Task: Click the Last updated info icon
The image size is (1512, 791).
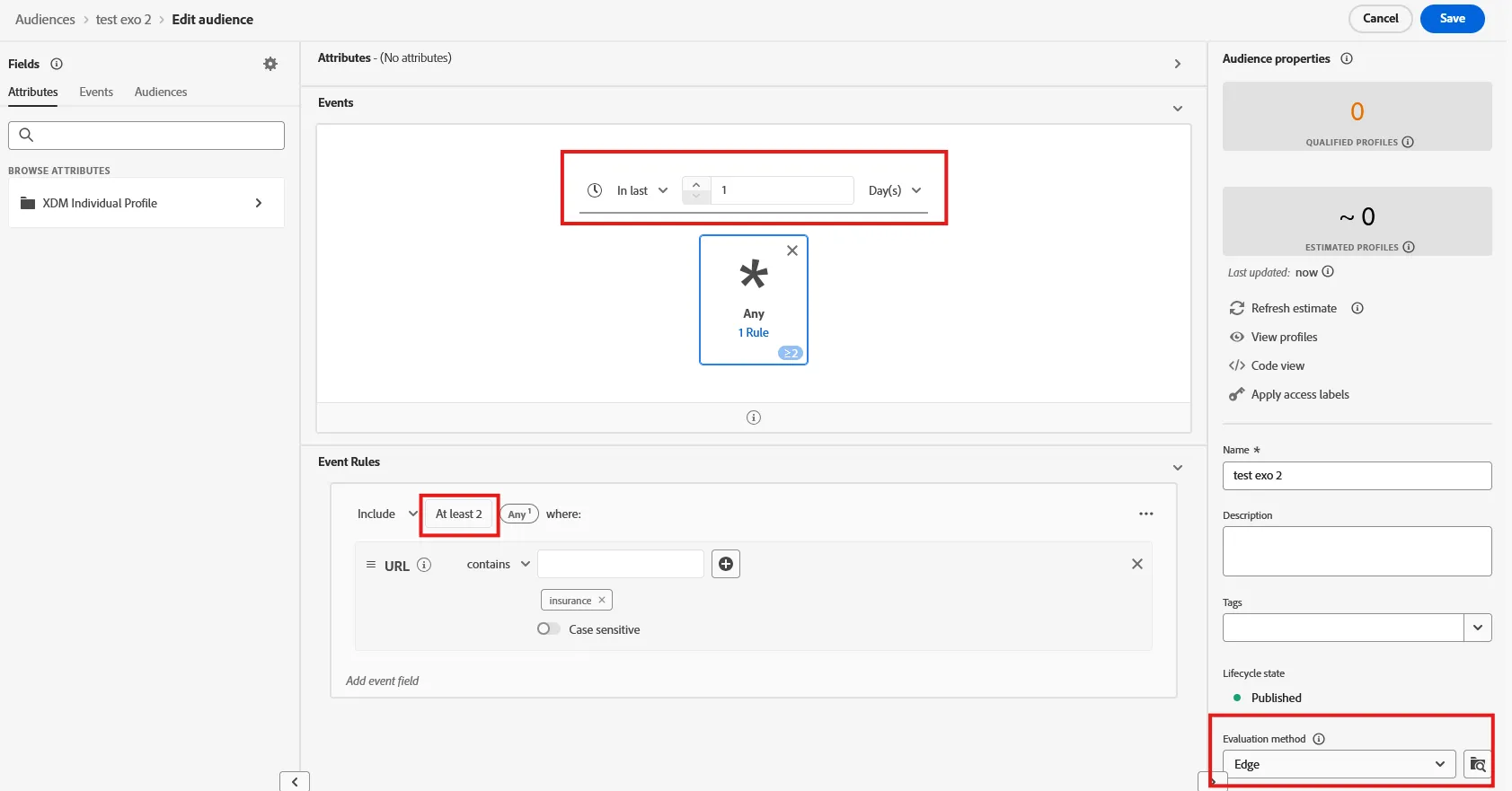Action: [1328, 271]
